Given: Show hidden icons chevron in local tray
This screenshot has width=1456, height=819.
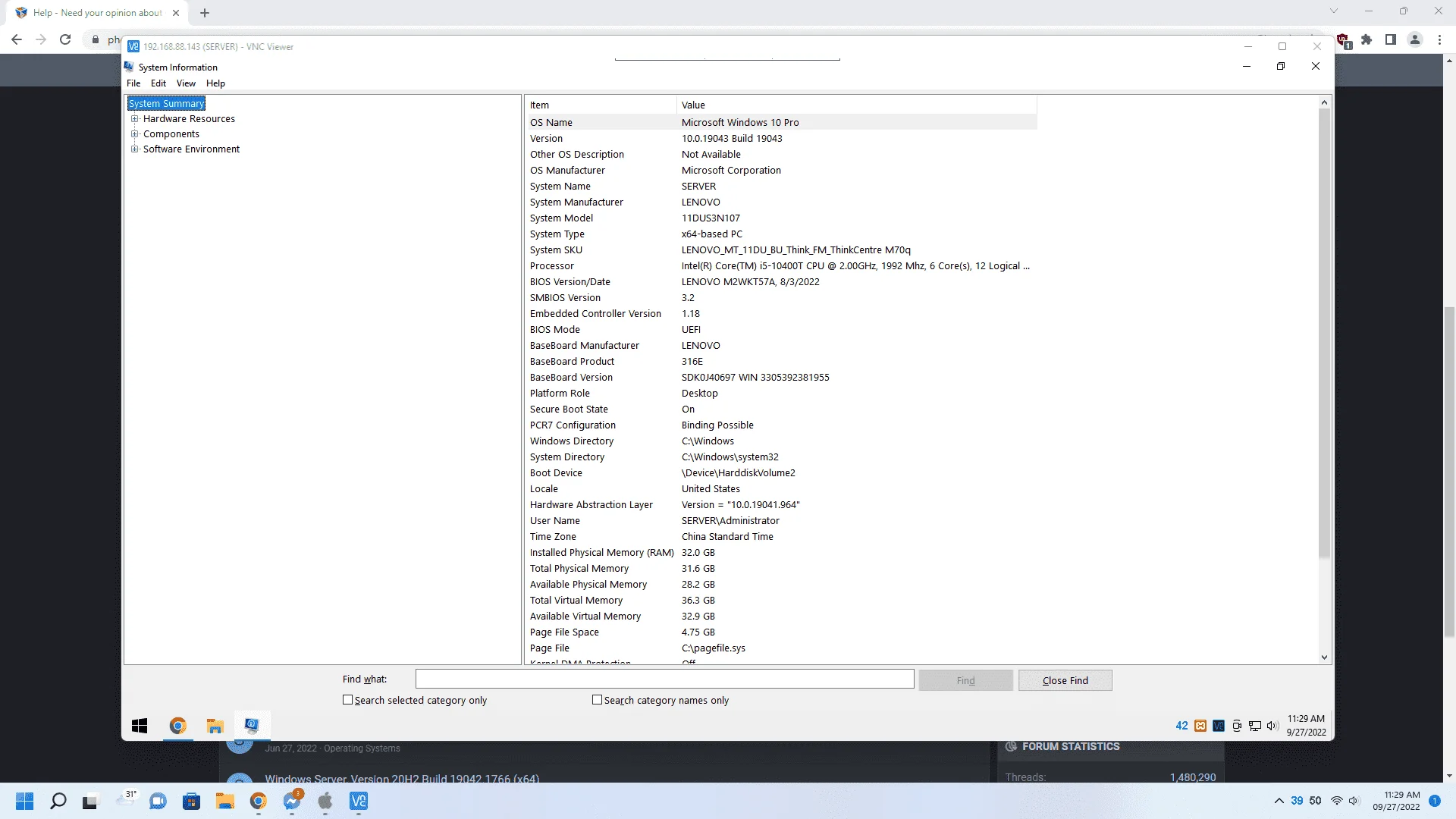Looking at the screenshot, I should coord(1279,801).
